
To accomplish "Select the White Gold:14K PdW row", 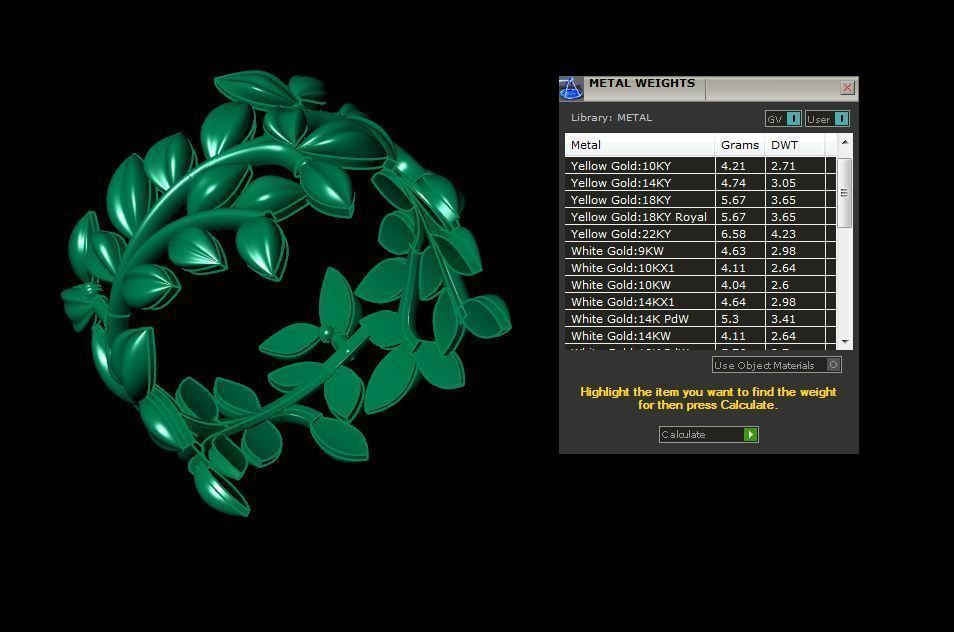I will (x=700, y=319).
